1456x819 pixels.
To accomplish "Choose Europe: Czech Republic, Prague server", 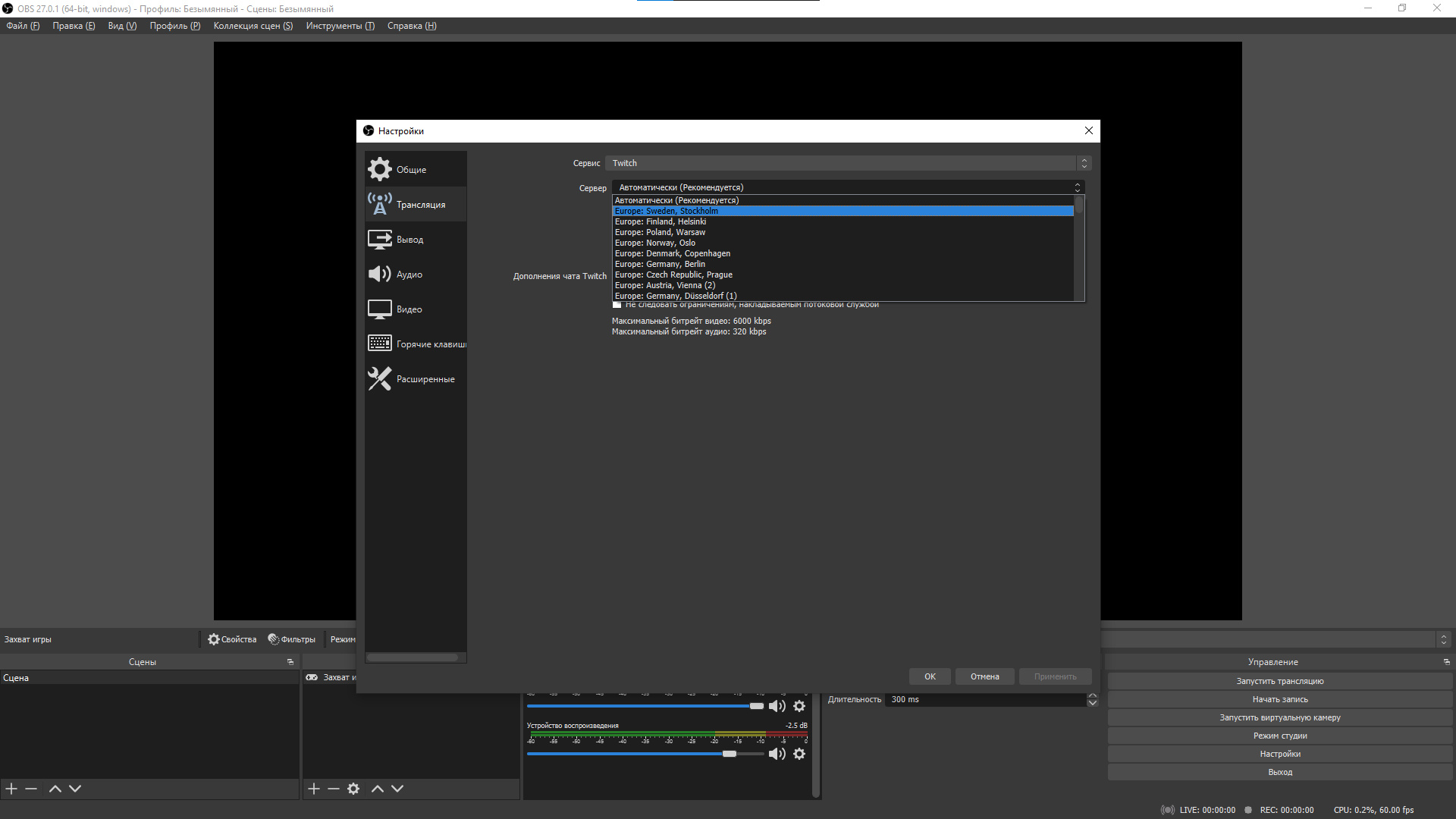I will (843, 275).
